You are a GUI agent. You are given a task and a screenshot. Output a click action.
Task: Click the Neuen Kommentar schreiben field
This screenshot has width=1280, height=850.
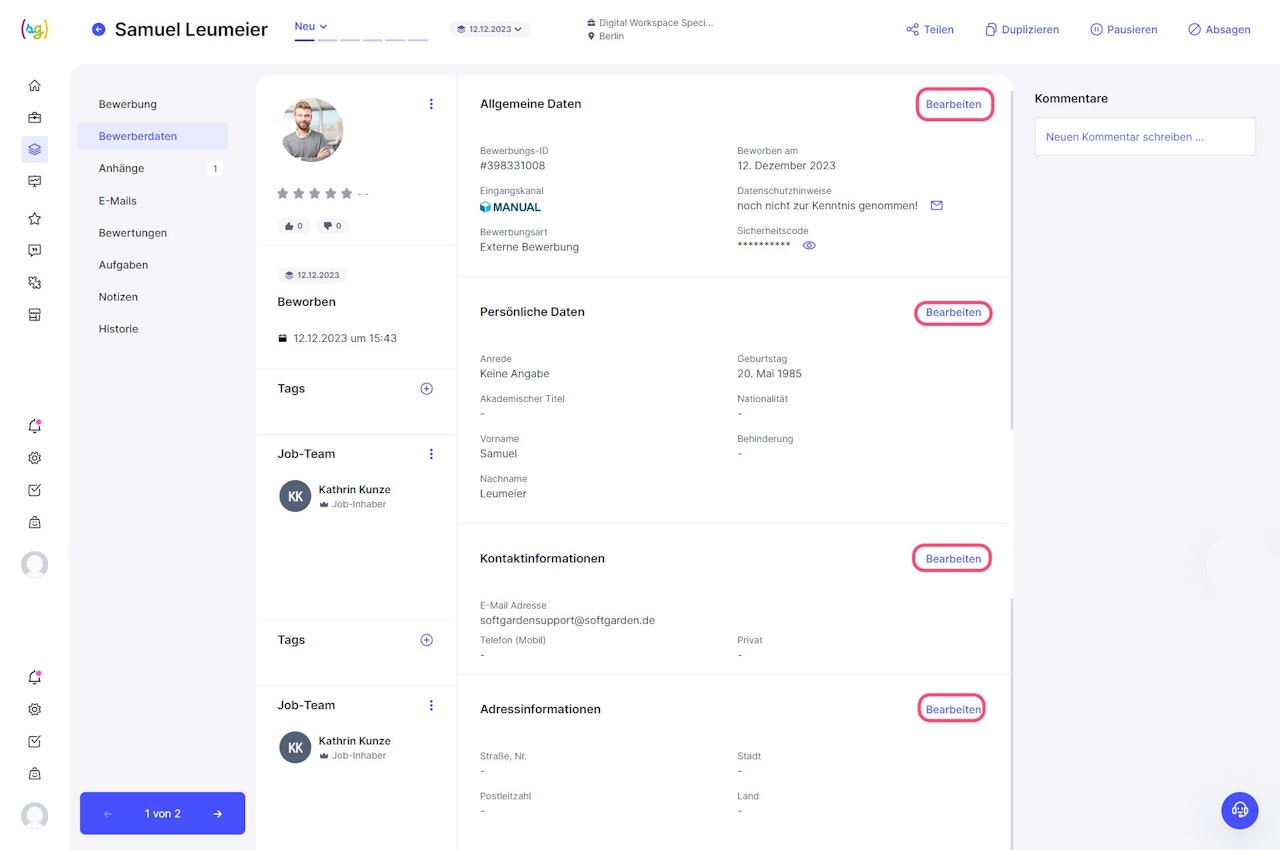tap(1144, 137)
